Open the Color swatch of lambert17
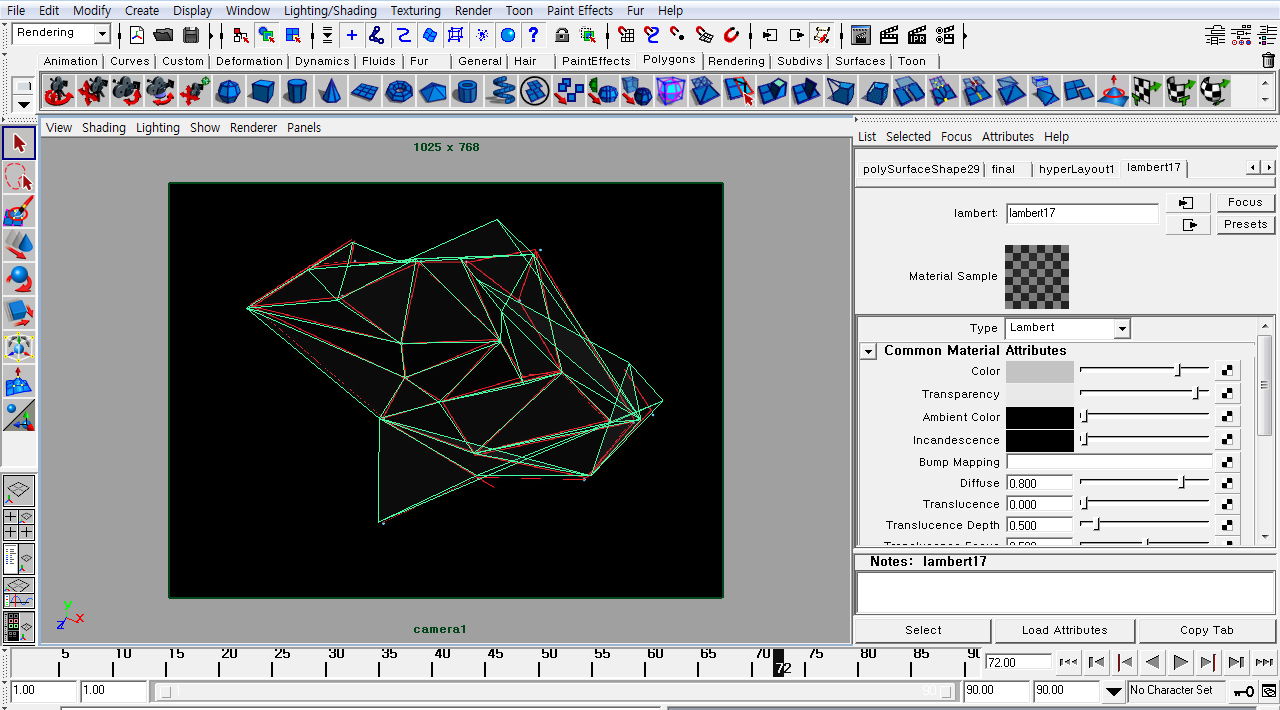The width and height of the screenshot is (1280, 710). coord(1040,371)
